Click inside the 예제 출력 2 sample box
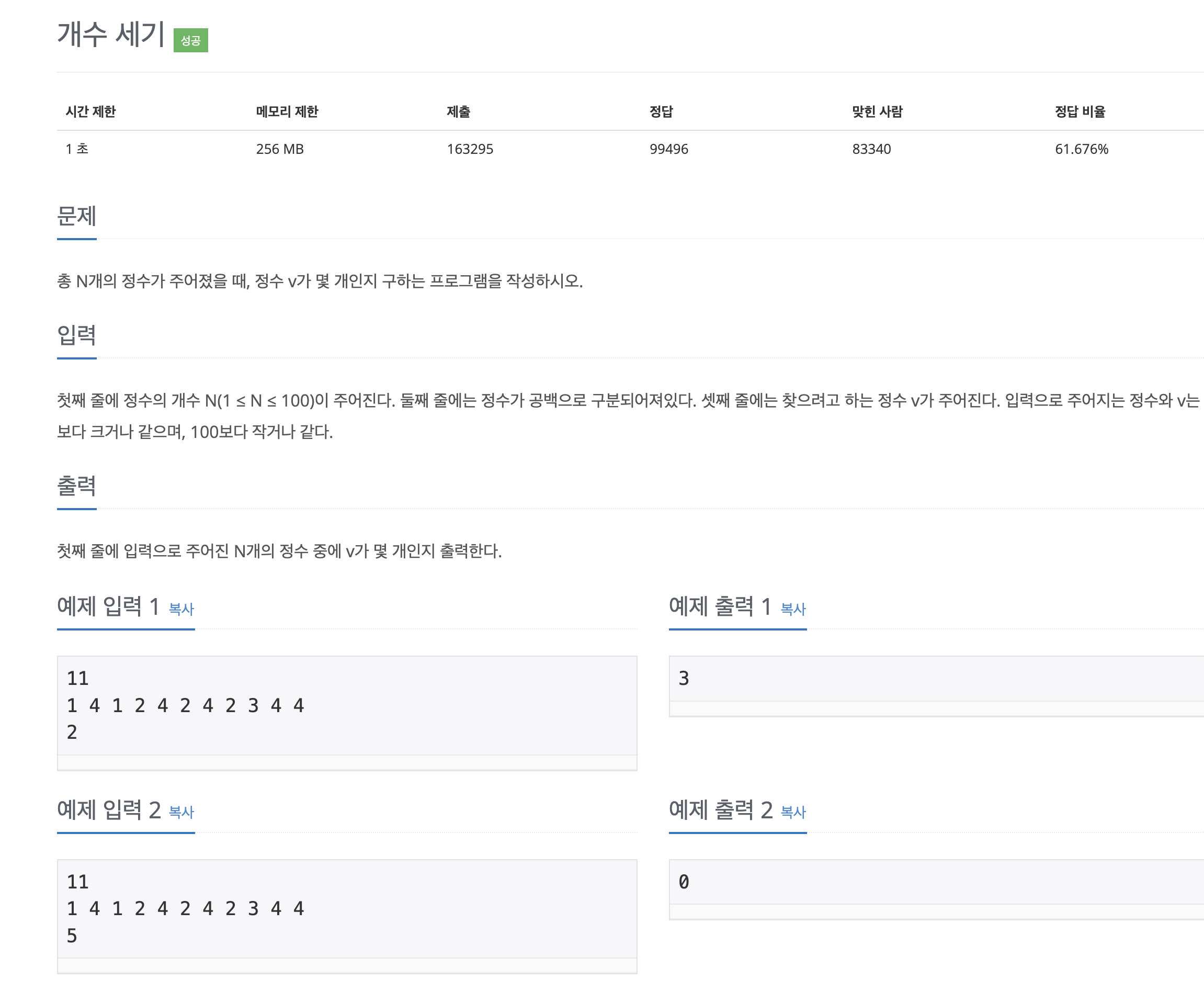The height and width of the screenshot is (991, 1204). (936, 882)
